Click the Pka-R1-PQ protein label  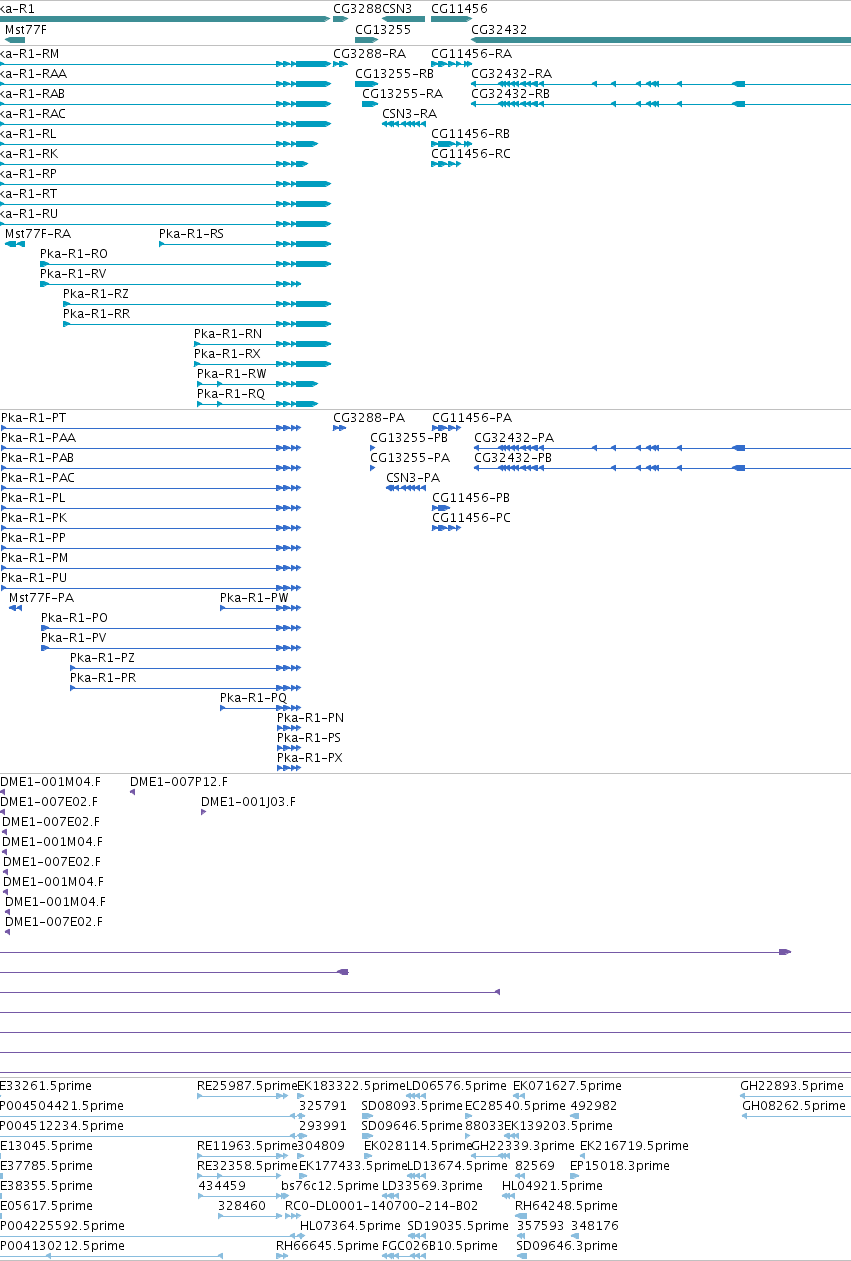pyautogui.click(x=254, y=698)
